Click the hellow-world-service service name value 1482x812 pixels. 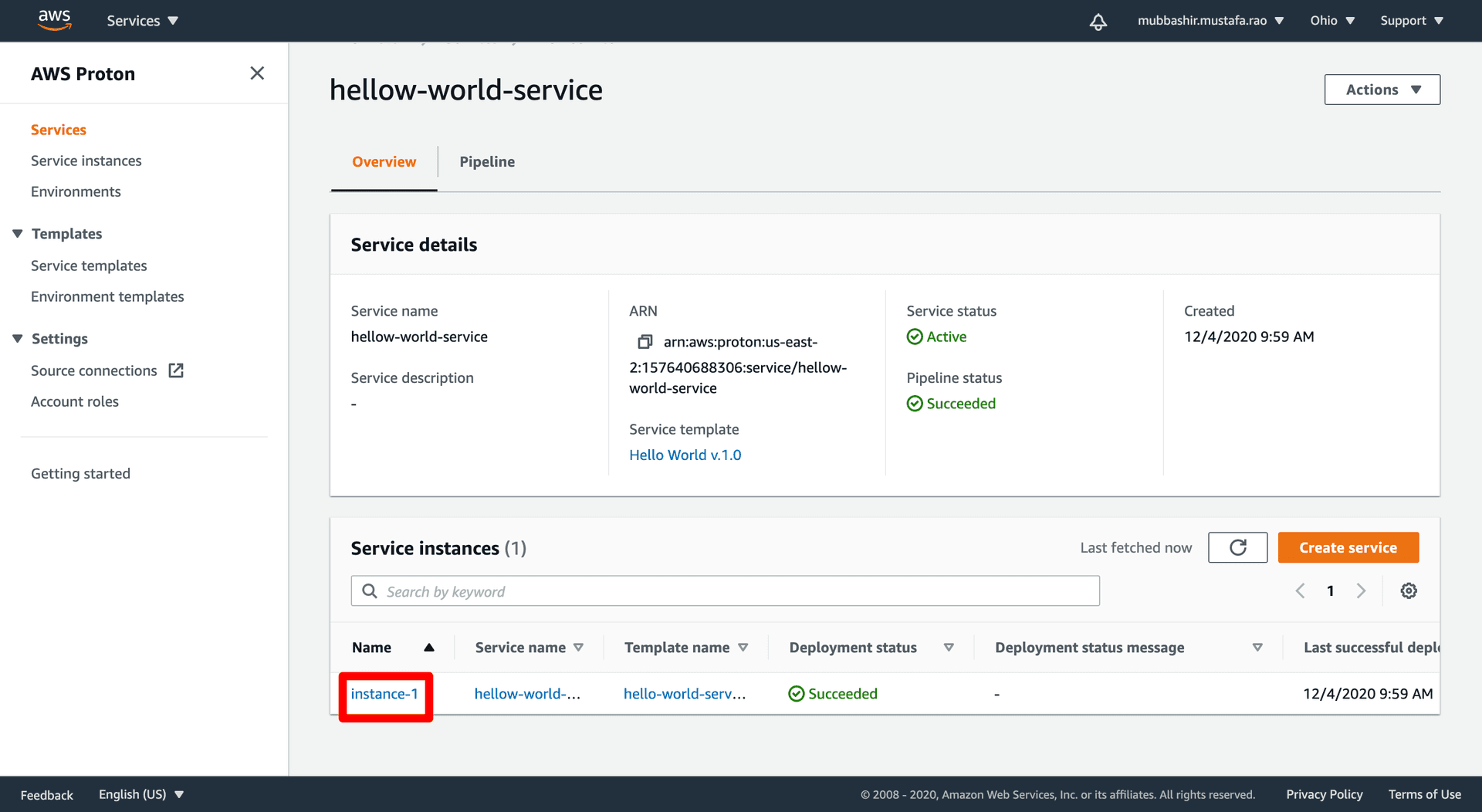(419, 337)
